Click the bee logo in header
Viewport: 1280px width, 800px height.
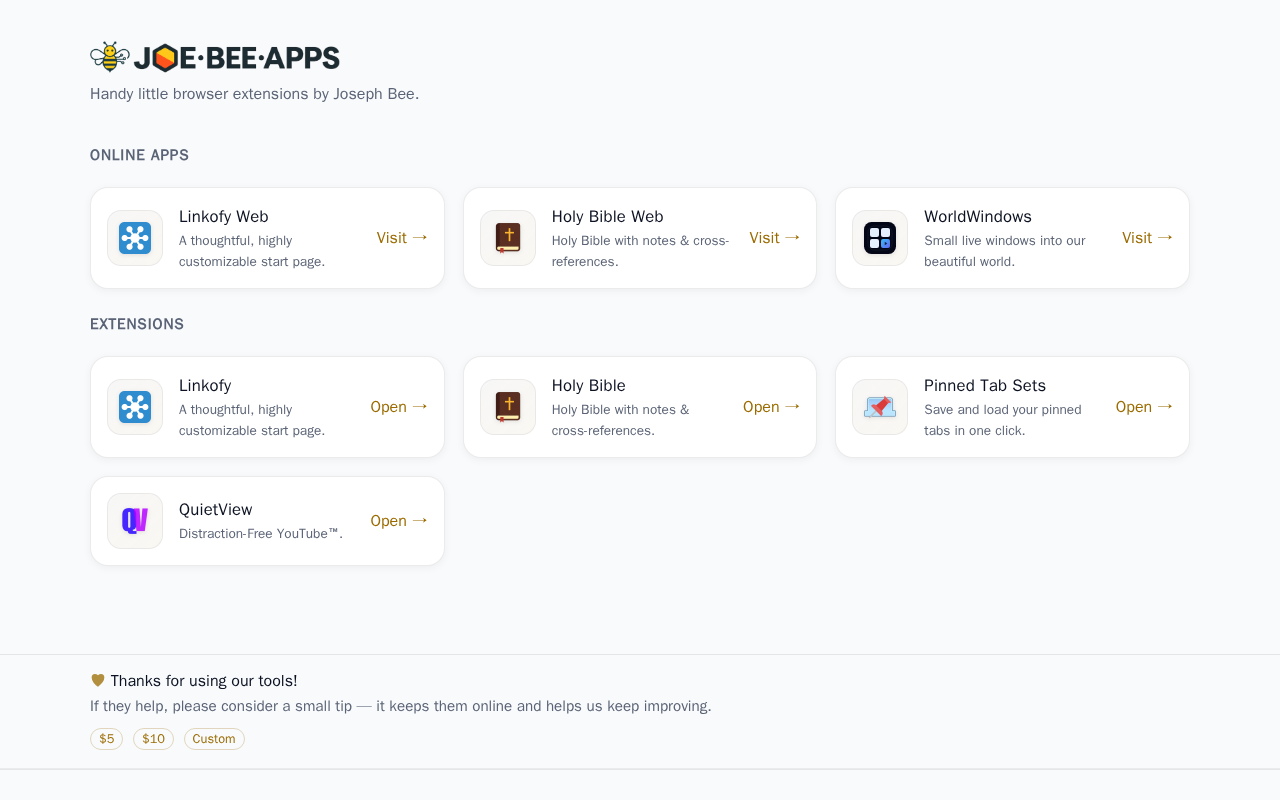click(x=109, y=57)
